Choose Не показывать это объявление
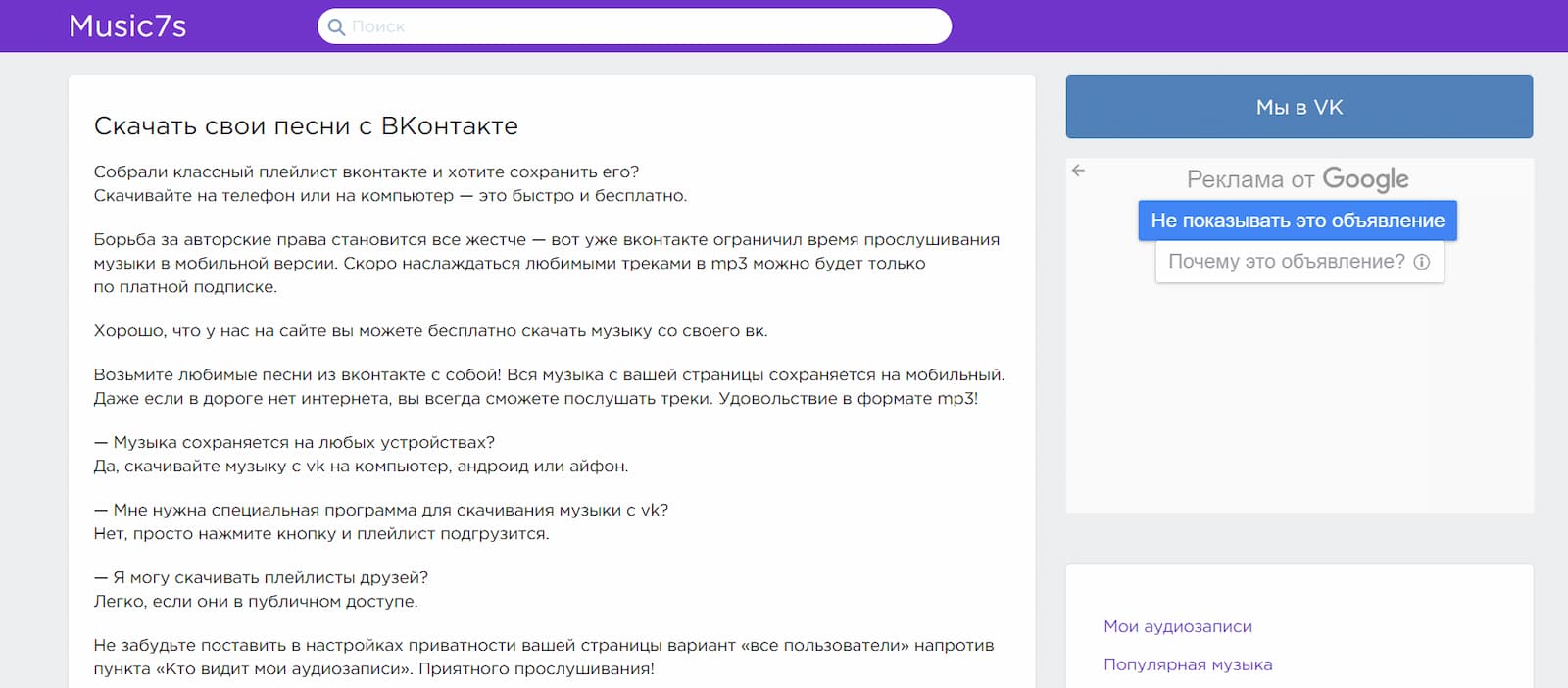The image size is (1568, 688). [x=1298, y=221]
